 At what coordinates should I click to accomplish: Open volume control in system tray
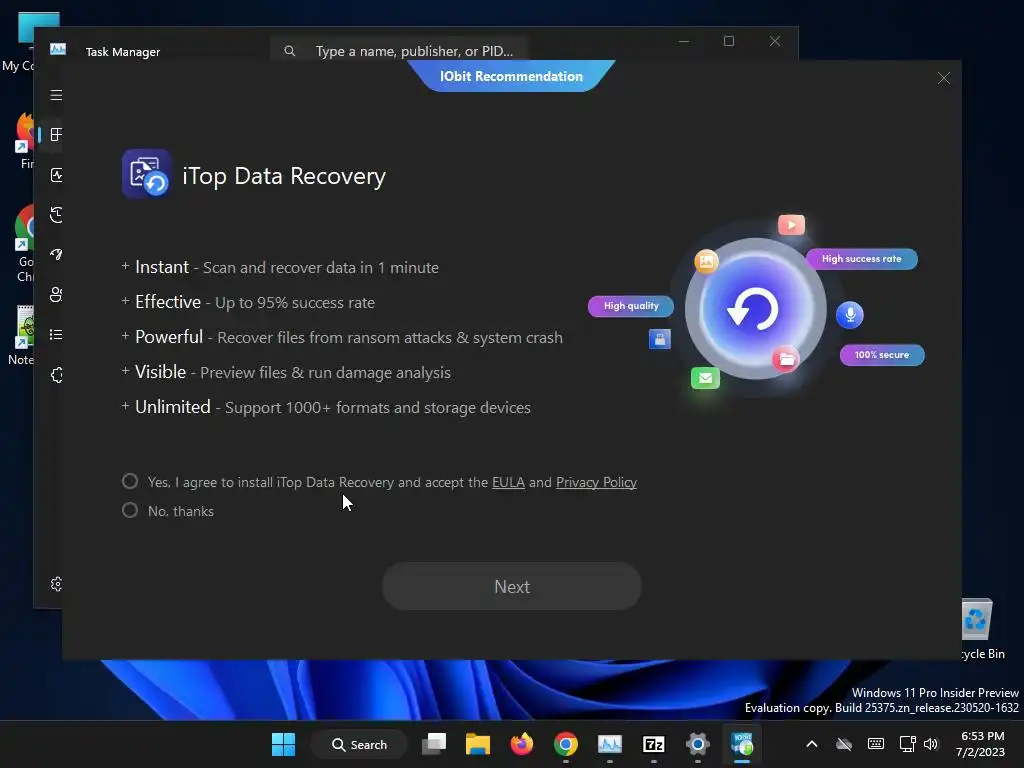pos(931,744)
